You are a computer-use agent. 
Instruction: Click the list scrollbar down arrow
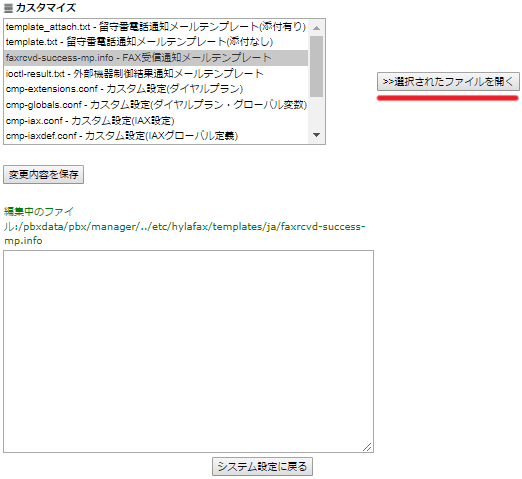pos(316,135)
